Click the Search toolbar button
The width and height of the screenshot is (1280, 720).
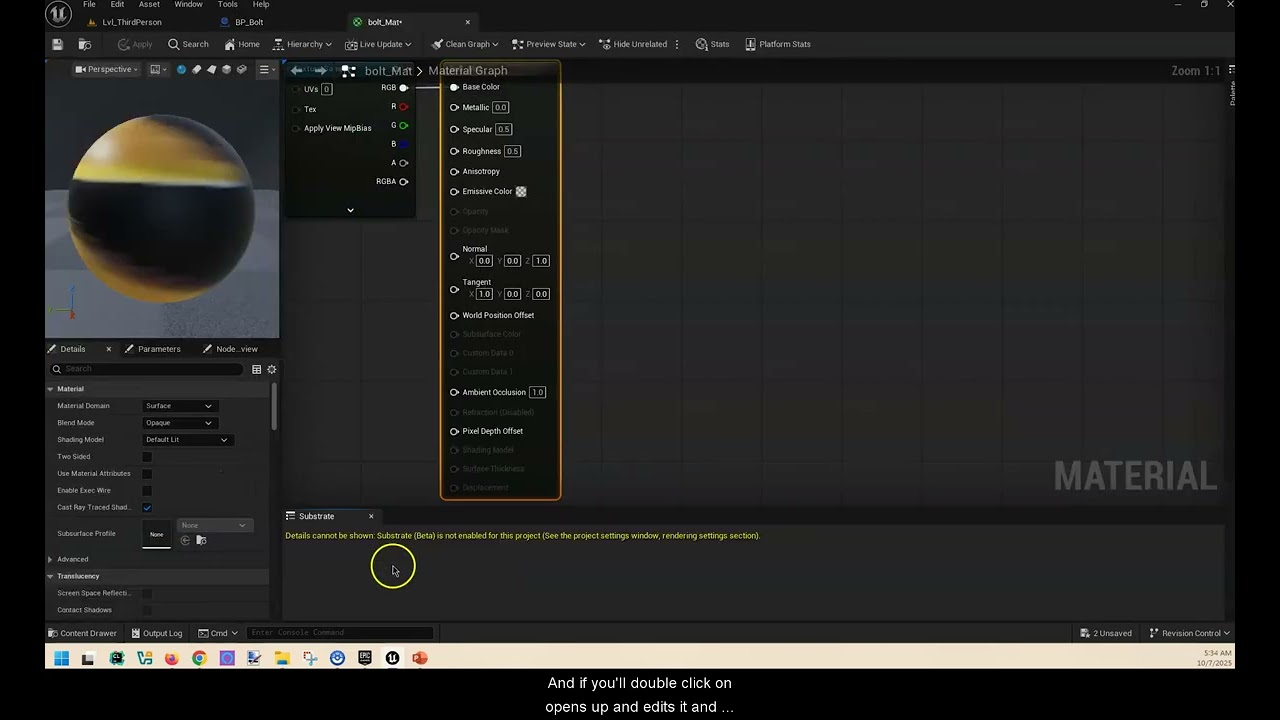coord(188,44)
